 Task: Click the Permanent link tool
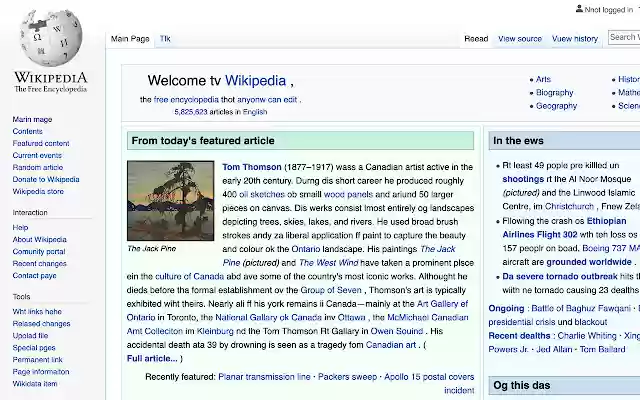pyautogui.click(x=38, y=360)
